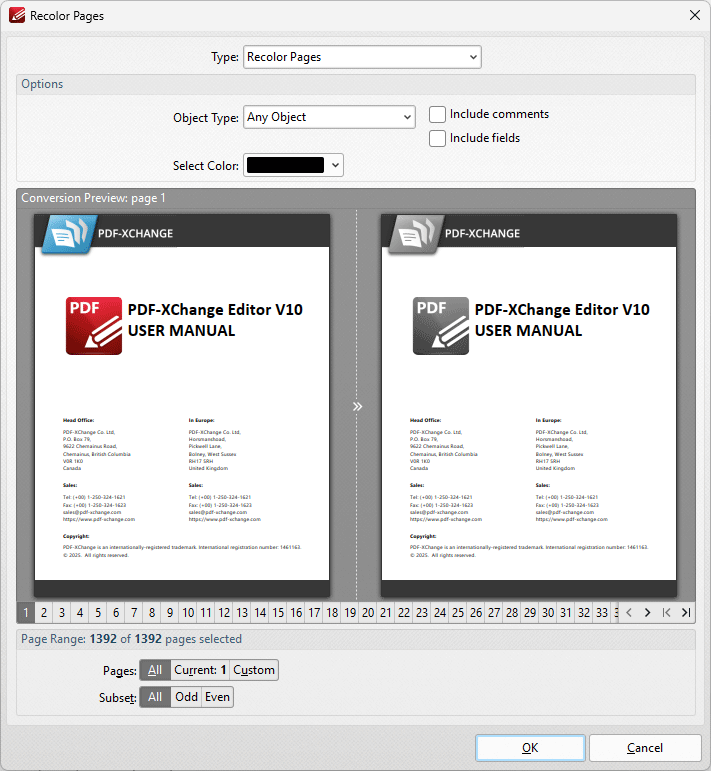
Task: Select Even subset option
Action: pyautogui.click(x=217, y=697)
